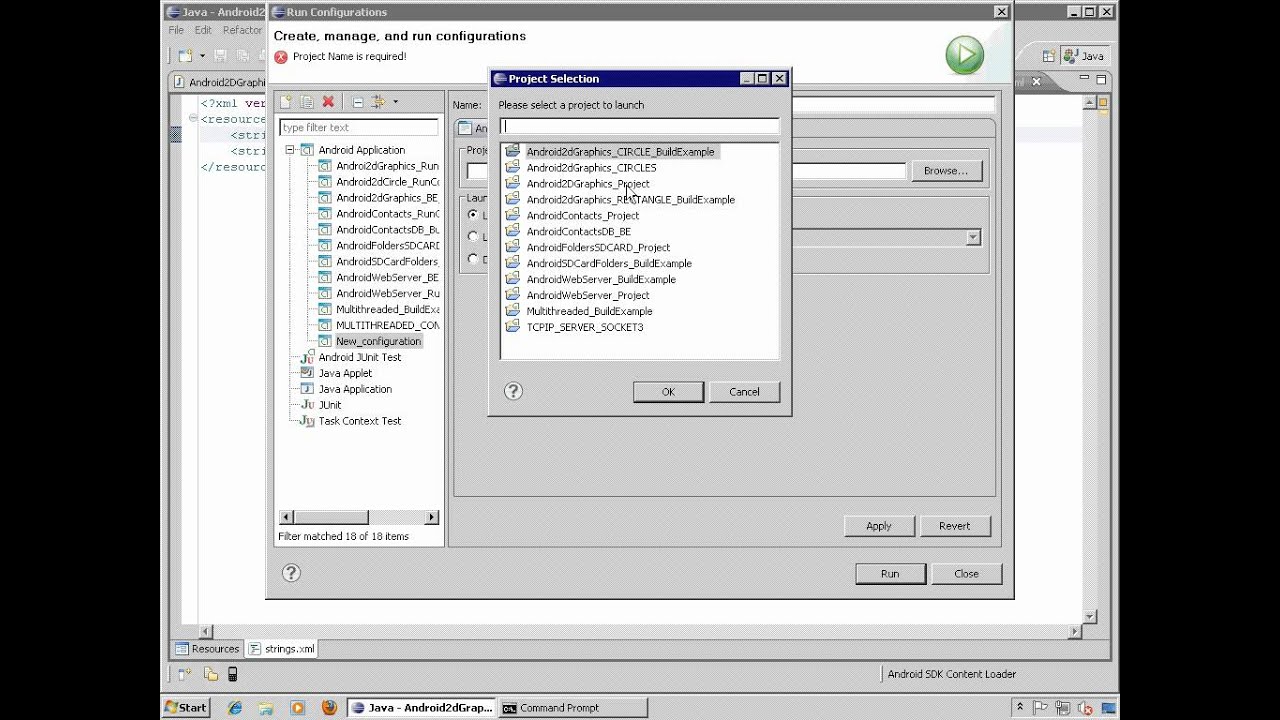Open the launch activity combo box dropdown
Image resolution: width=1280 pixels, height=720 pixels.
(972, 238)
